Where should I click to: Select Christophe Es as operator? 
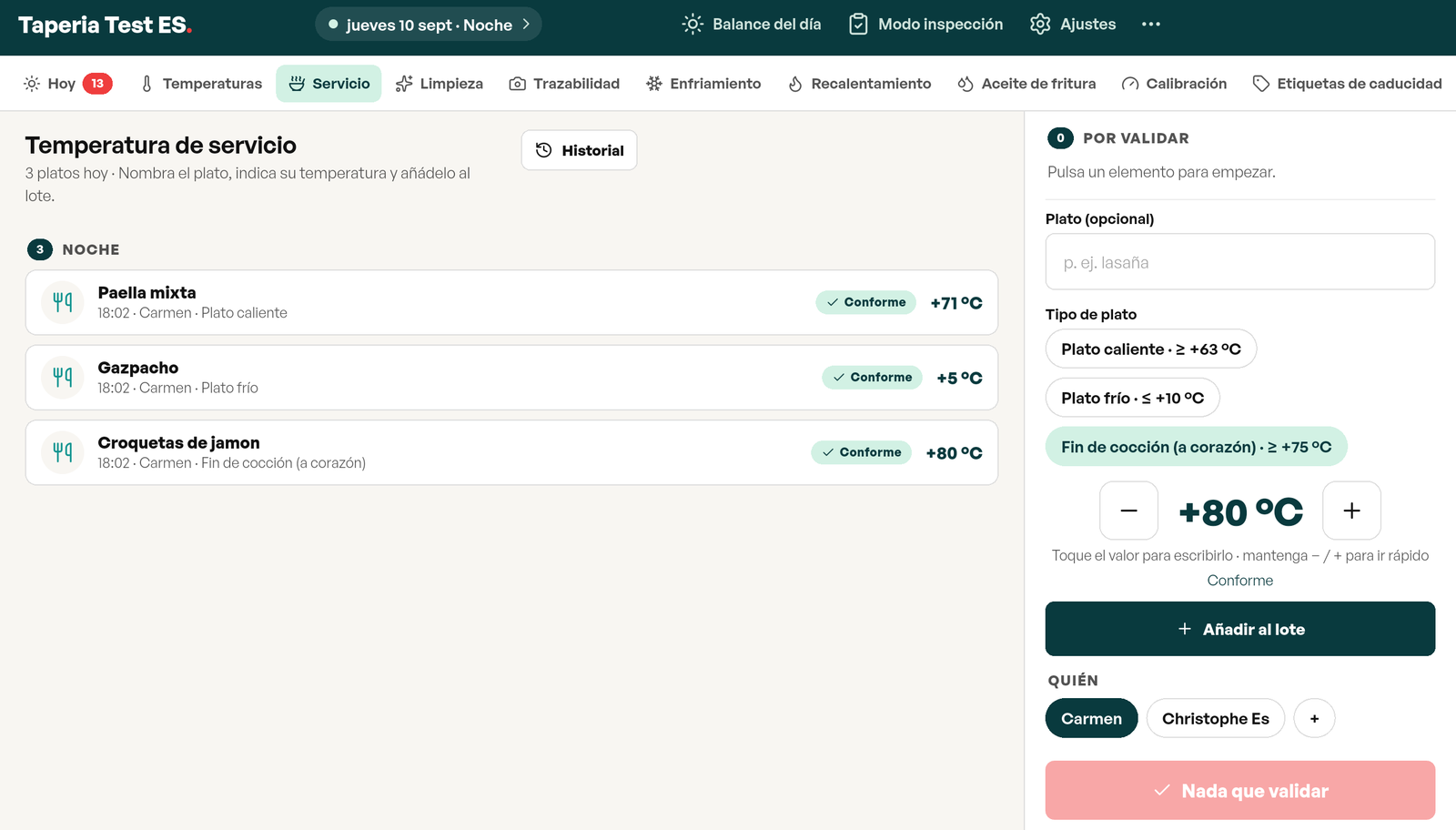(1215, 718)
